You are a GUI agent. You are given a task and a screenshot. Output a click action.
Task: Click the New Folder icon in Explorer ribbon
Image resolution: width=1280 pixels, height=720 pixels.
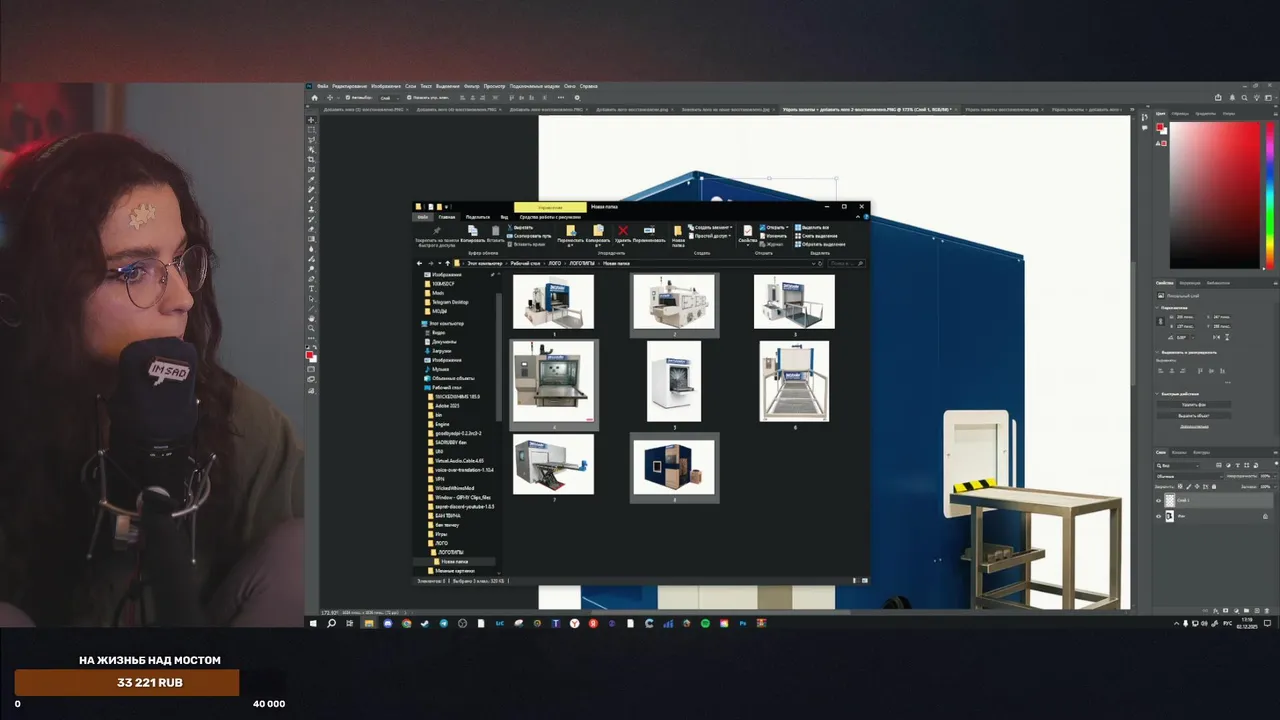click(678, 231)
